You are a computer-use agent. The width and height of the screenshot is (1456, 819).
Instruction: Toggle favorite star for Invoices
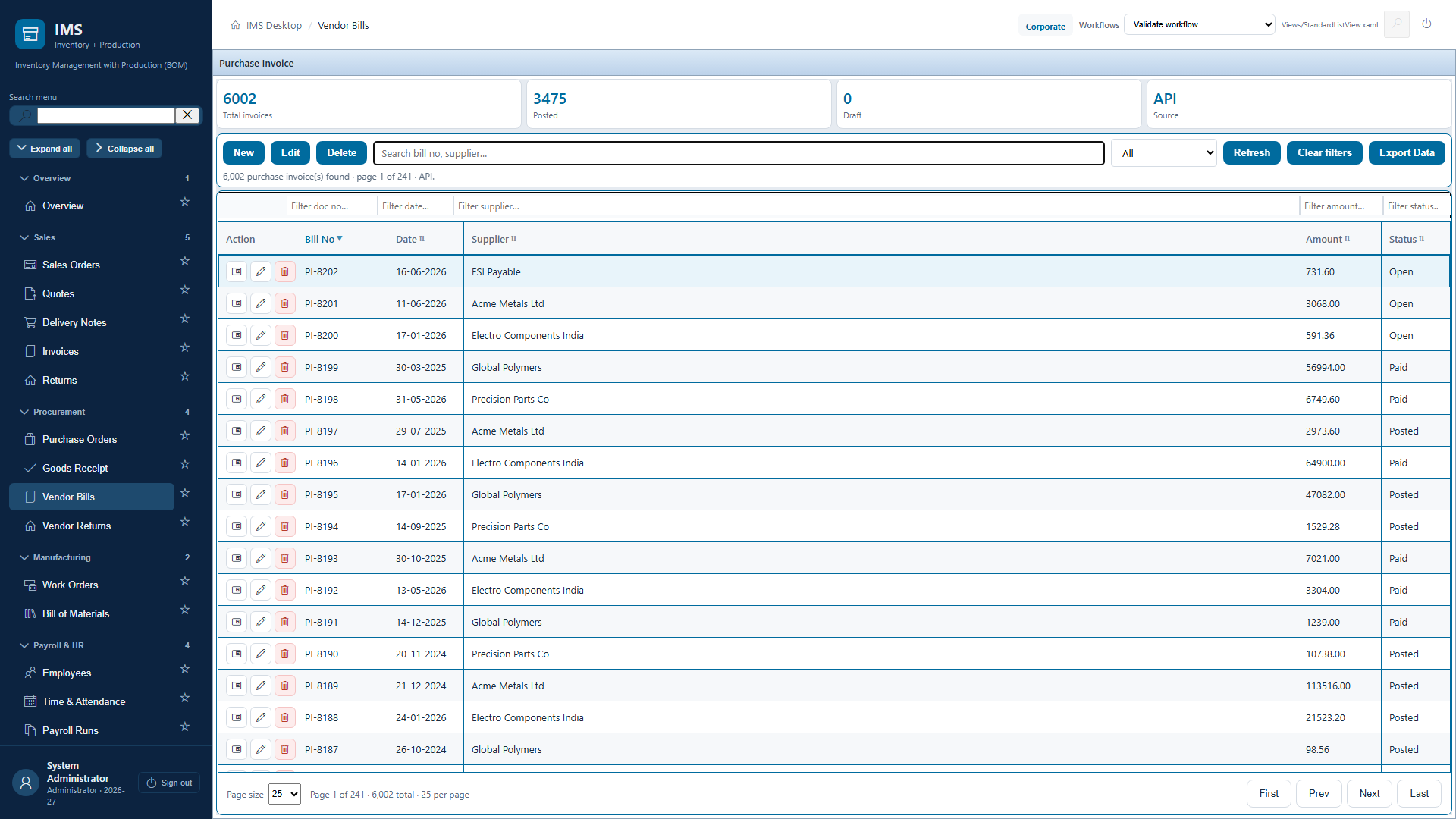(184, 348)
